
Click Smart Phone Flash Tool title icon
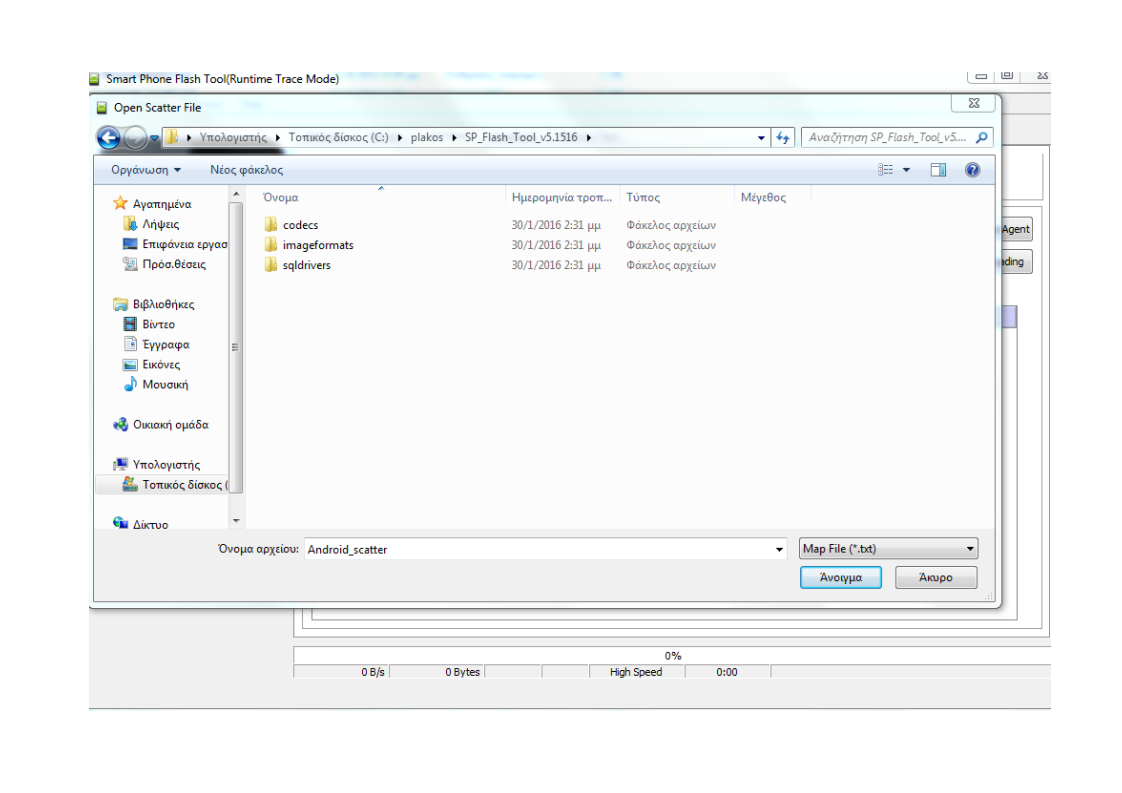click(x=94, y=79)
